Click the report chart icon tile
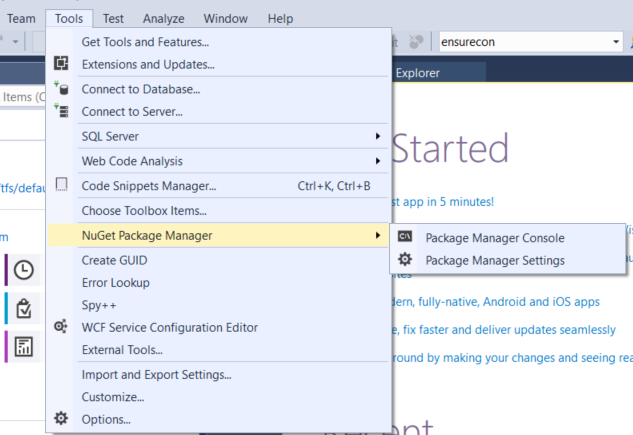Screen dimensions: 633x435 (x=23, y=347)
